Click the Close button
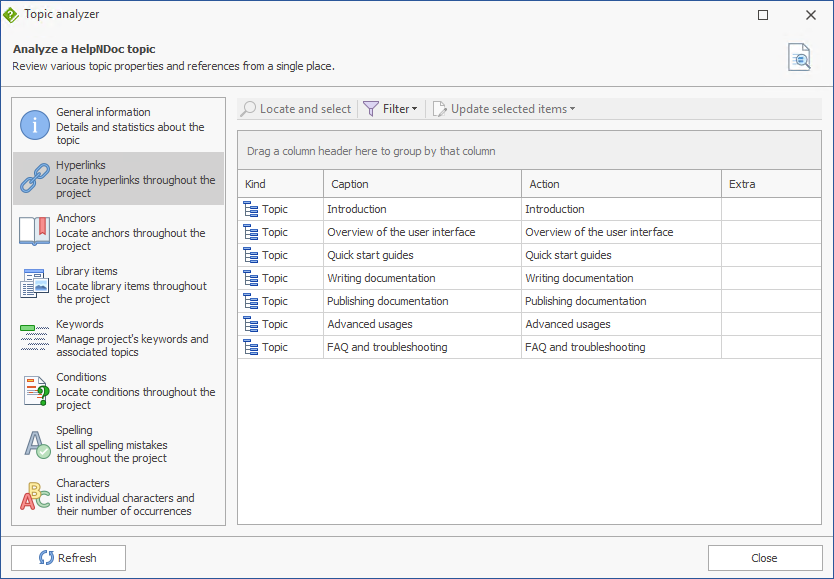The height and width of the screenshot is (579, 834). point(765,558)
